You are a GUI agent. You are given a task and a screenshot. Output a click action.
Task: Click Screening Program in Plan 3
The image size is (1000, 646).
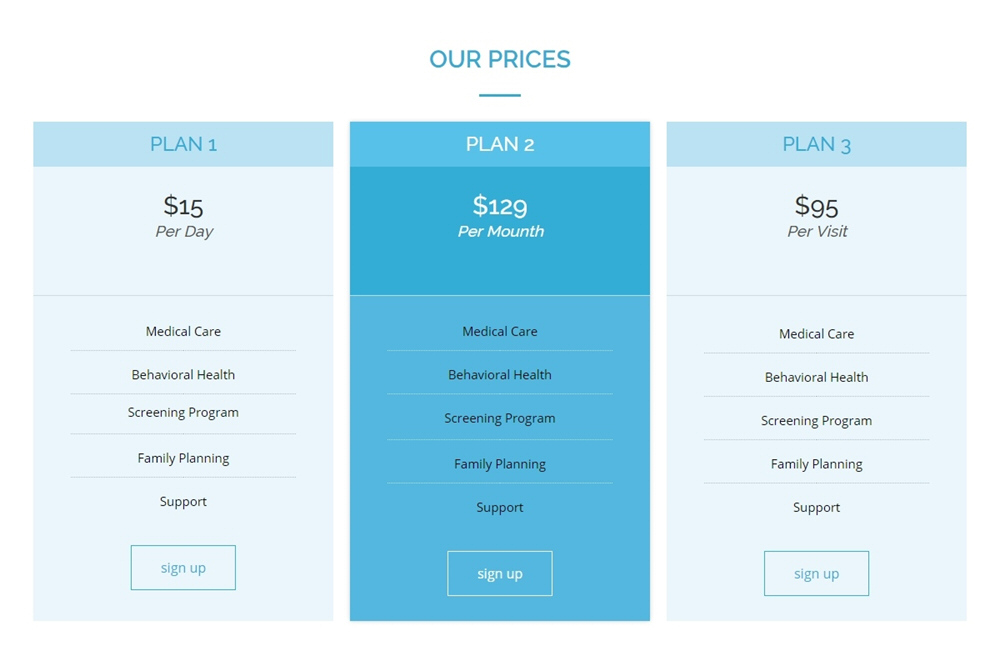(x=816, y=421)
